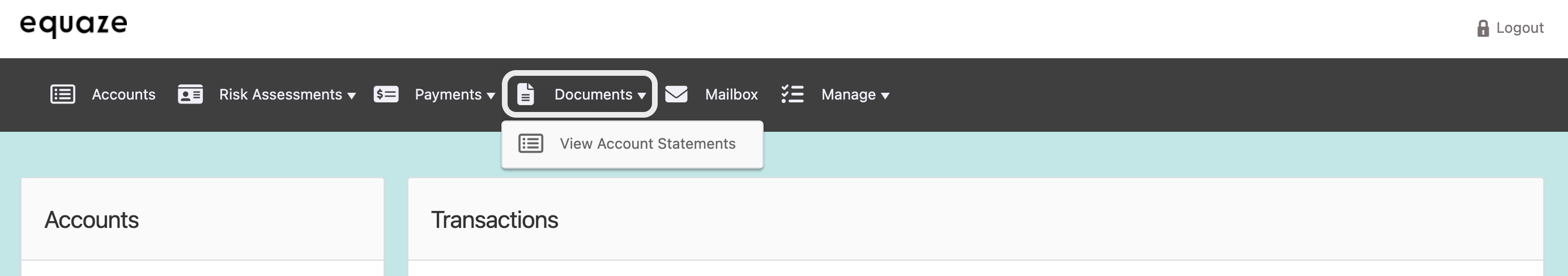Screen dimensions: 1568x276
Task: Click the Accounts list icon in navbar
Action: 63,95
